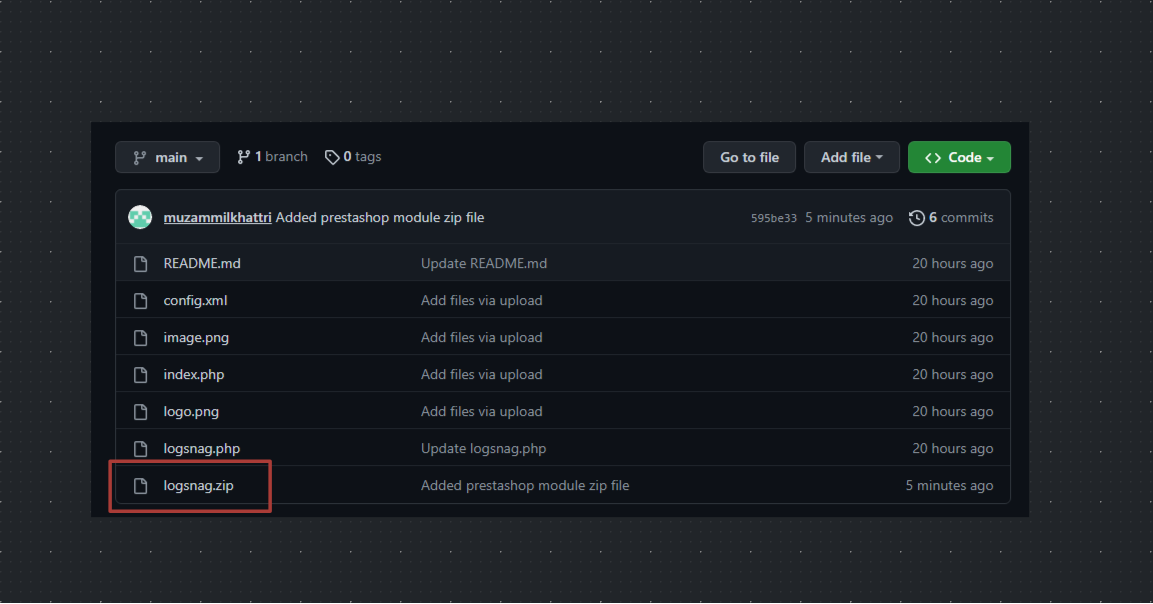Open the 1 branch link
This screenshot has width=1153, height=604.
click(272, 157)
